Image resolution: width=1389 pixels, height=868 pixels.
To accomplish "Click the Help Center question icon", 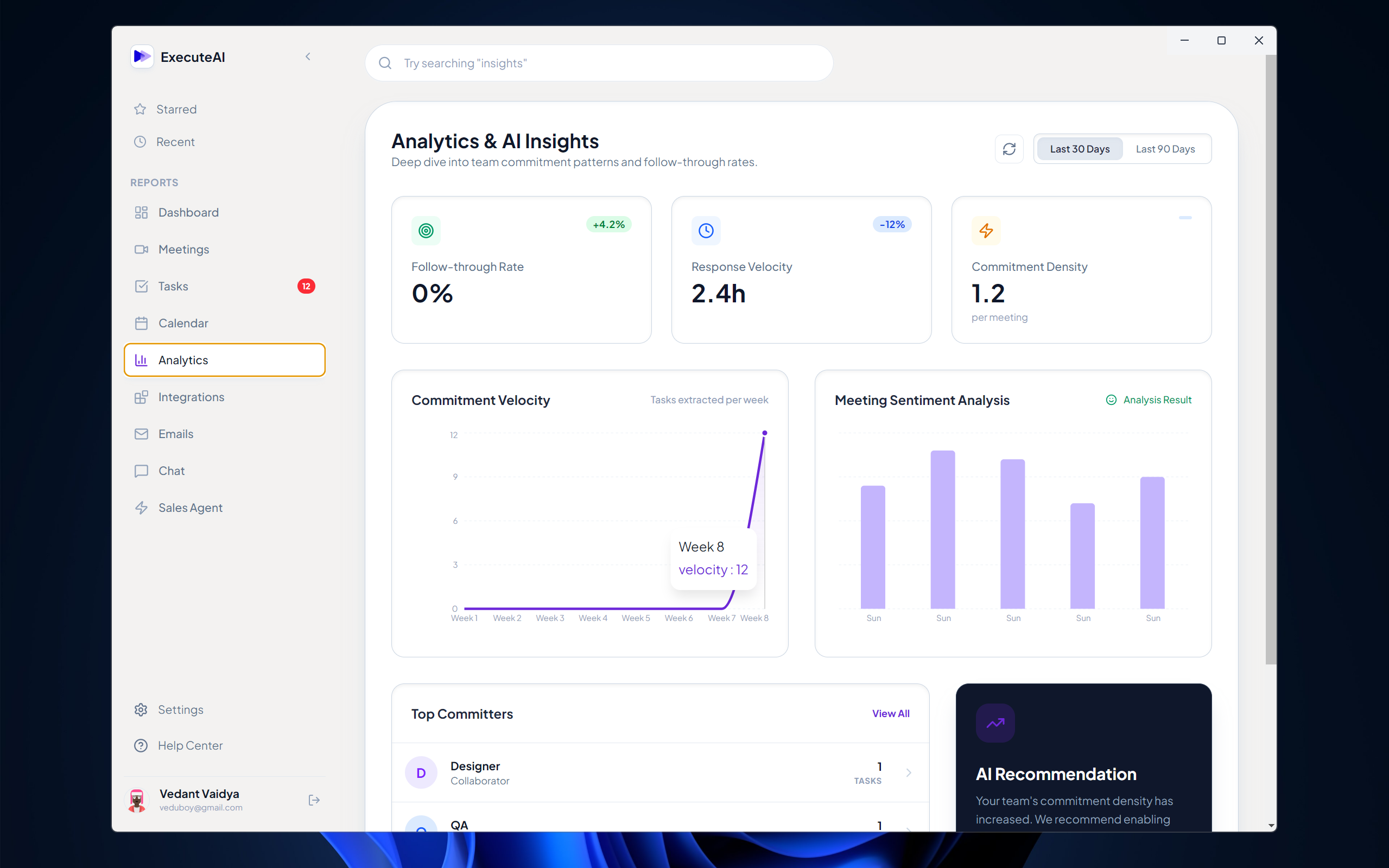I will click(x=141, y=745).
